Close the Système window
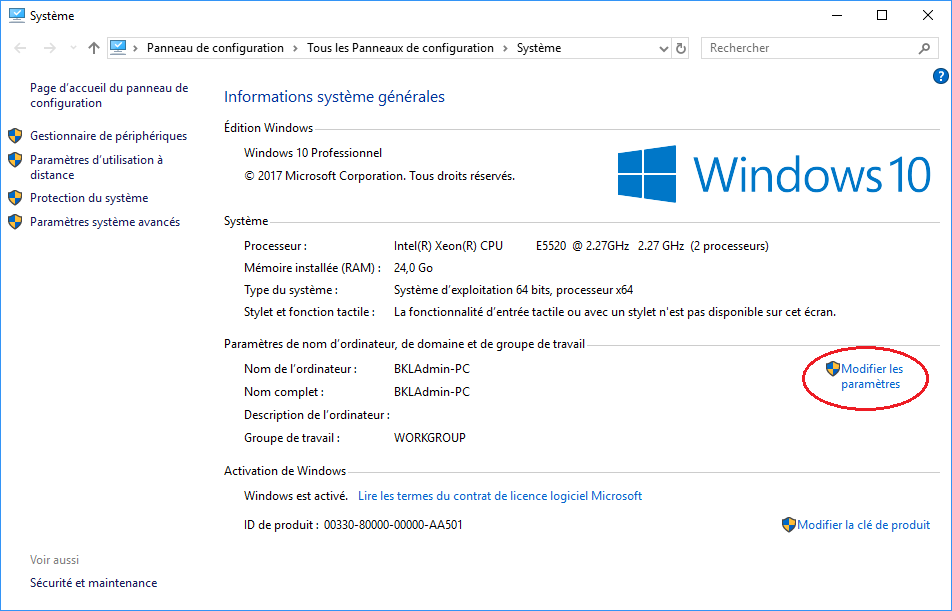 click(928, 15)
